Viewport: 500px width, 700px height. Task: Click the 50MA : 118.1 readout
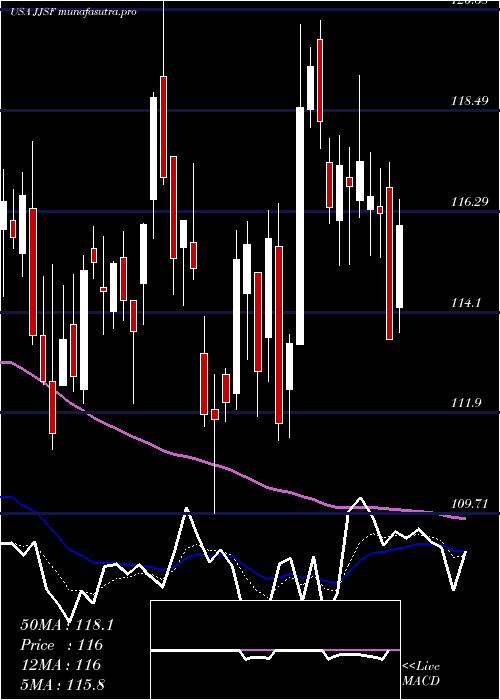click(67, 625)
